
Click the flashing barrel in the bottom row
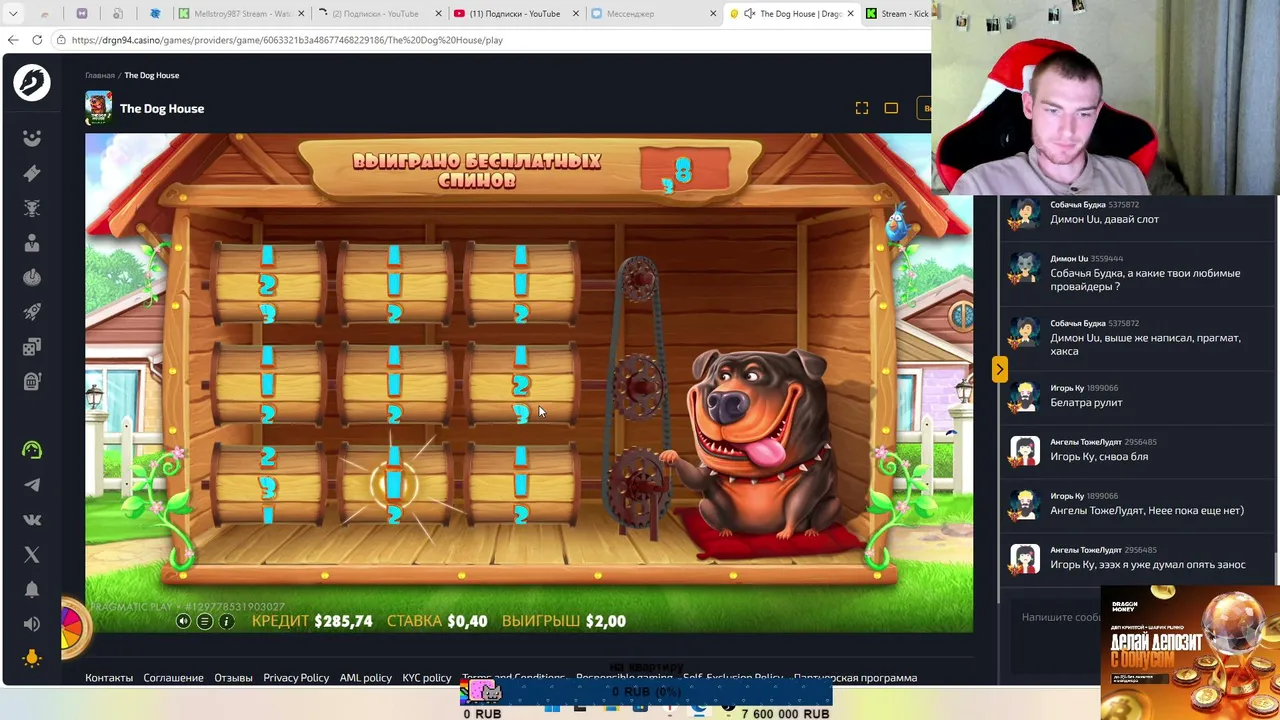pyautogui.click(x=394, y=486)
